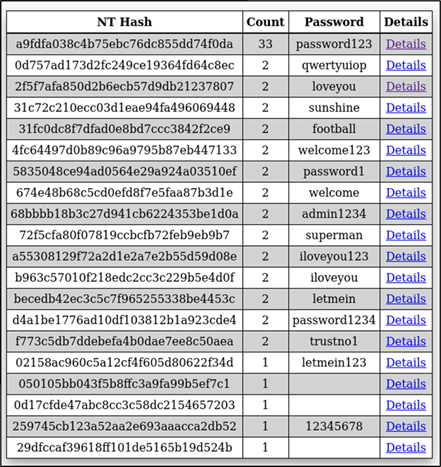The width and height of the screenshot is (441, 467).
Task: Open Details link for football row
Action: click(406, 129)
